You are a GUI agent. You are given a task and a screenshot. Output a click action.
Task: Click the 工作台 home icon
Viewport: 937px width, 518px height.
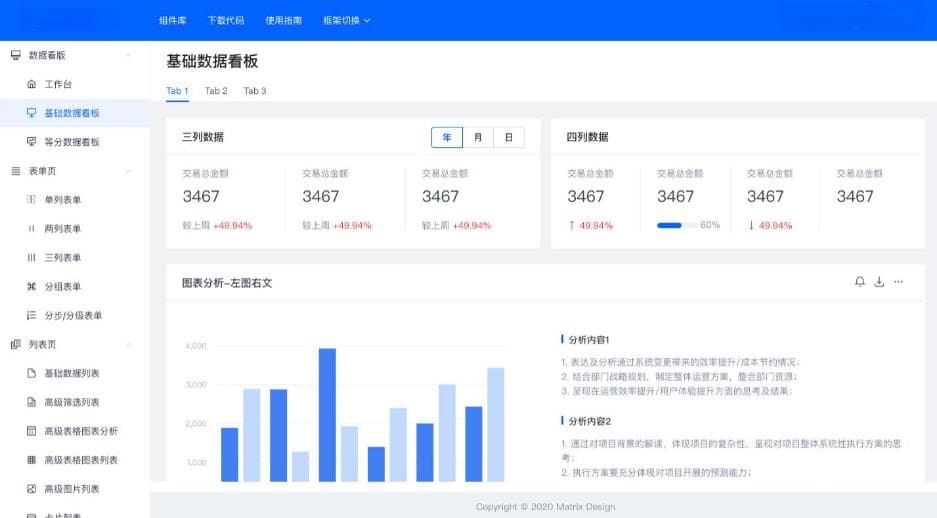click(x=32, y=84)
